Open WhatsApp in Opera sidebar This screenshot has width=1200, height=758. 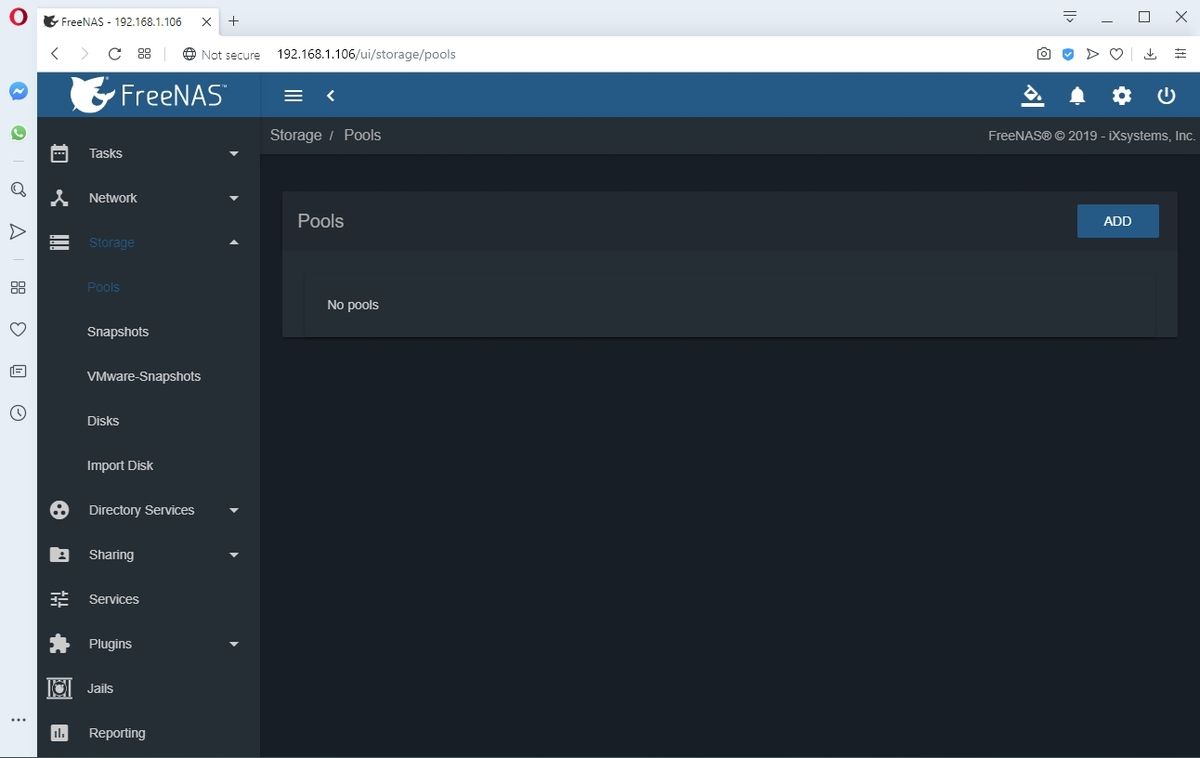pyautogui.click(x=18, y=131)
